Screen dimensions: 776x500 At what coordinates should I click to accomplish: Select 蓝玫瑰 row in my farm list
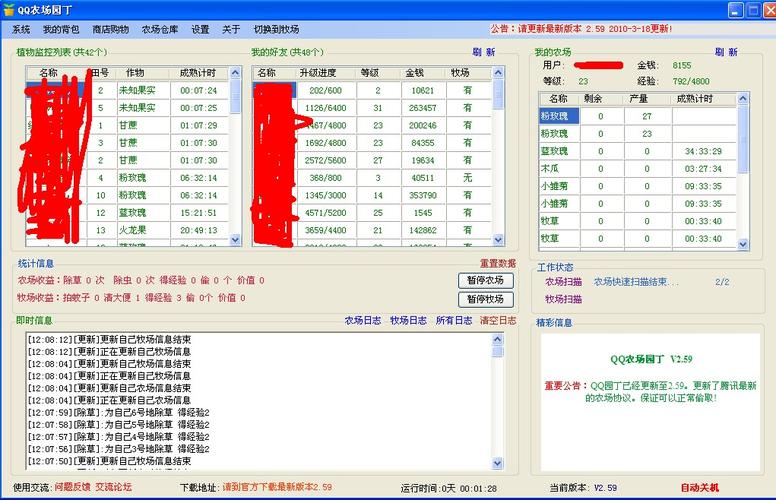point(637,151)
